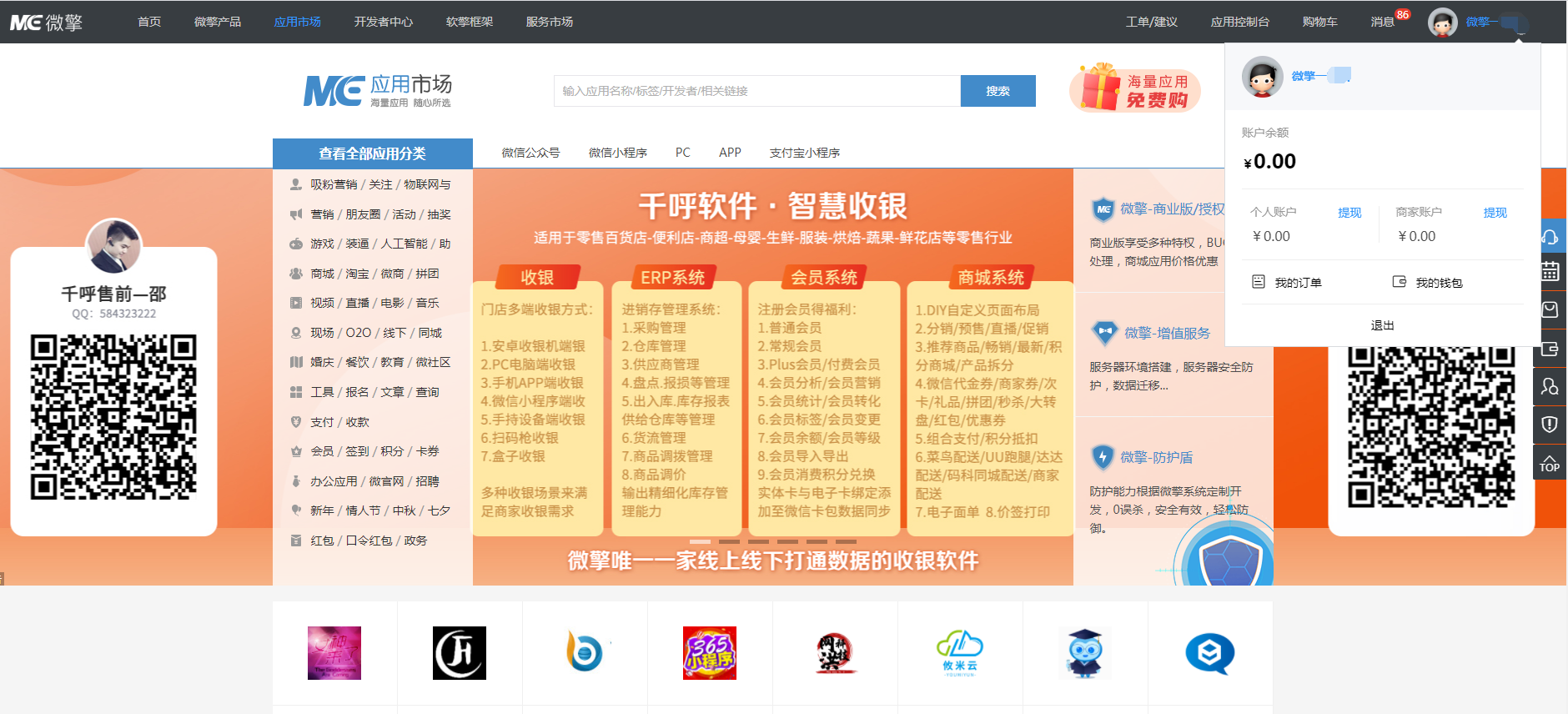
Task: Switch to the 支付宝小程序 tab
Action: click(805, 153)
